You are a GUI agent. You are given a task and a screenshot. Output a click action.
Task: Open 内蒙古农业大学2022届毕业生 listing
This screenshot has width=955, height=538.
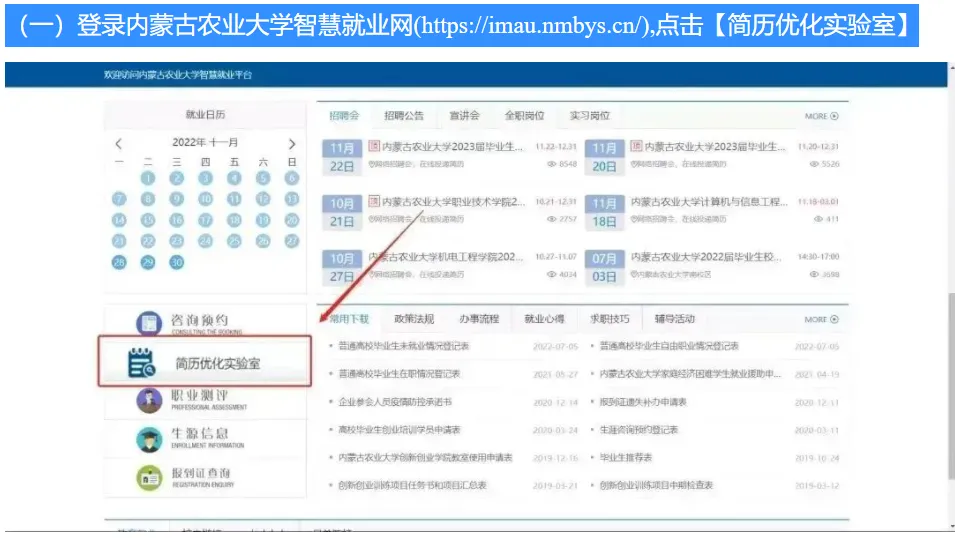pos(706,257)
